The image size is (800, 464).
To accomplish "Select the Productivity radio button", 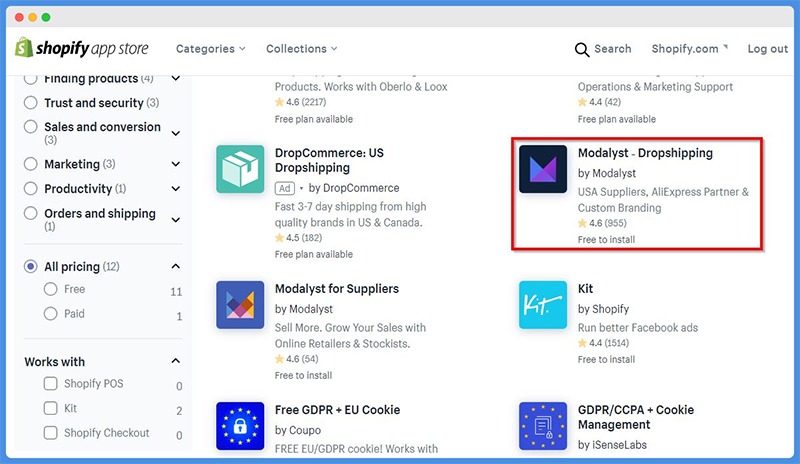I will pyautogui.click(x=31, y=188).
